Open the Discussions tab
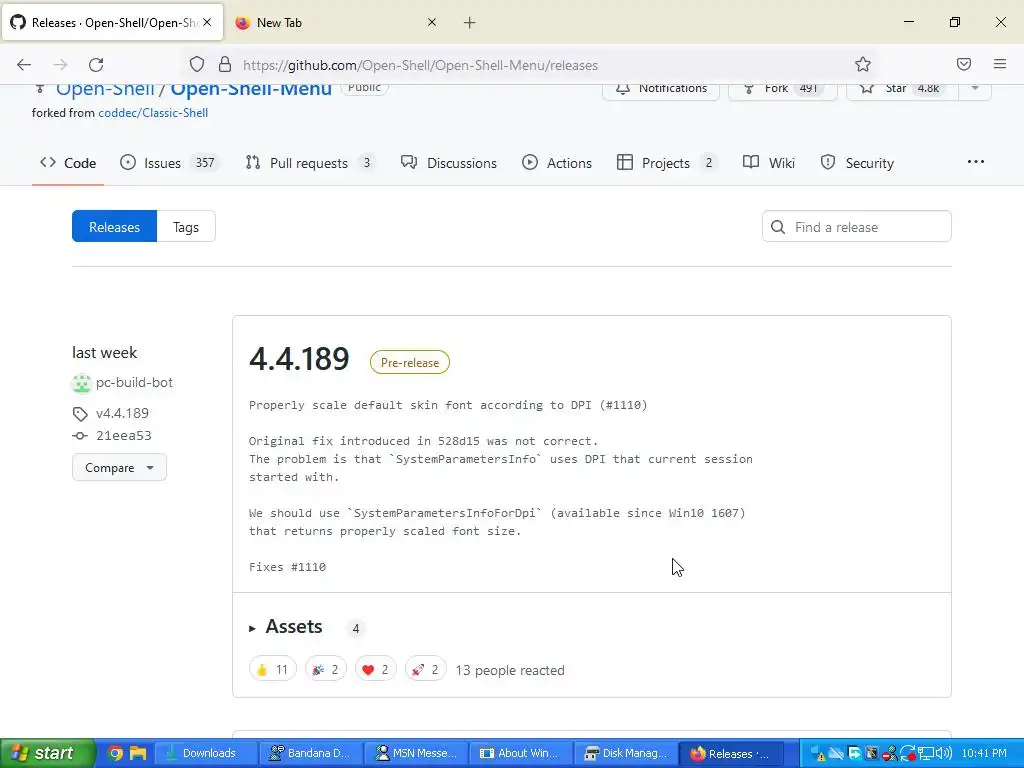 tap(449, 163)
